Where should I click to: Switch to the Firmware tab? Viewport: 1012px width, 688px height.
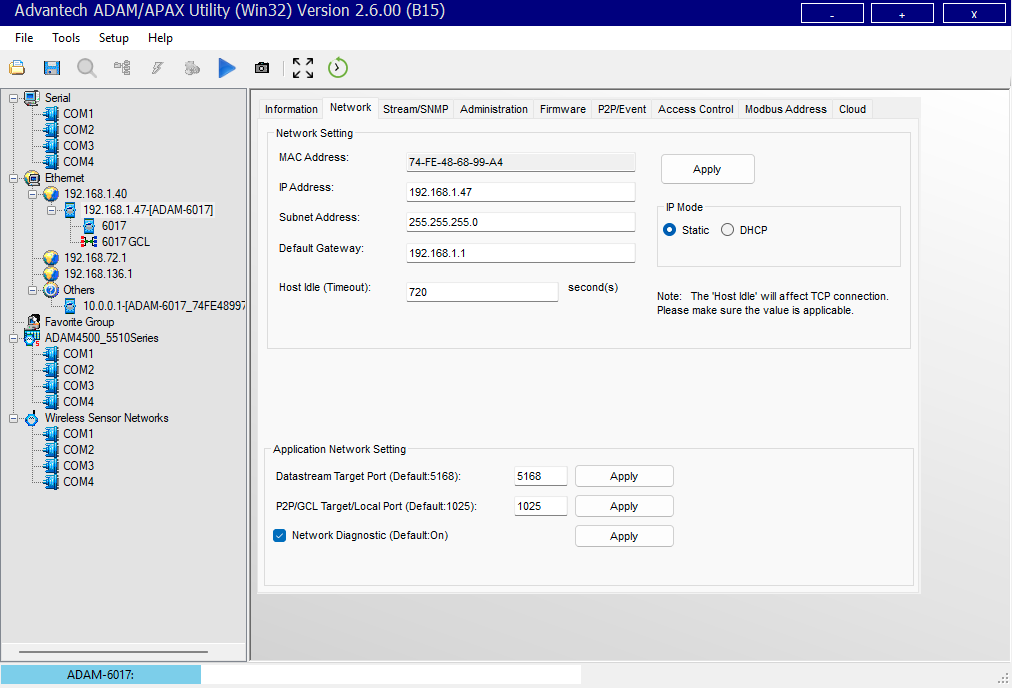(x=563, y=109)
